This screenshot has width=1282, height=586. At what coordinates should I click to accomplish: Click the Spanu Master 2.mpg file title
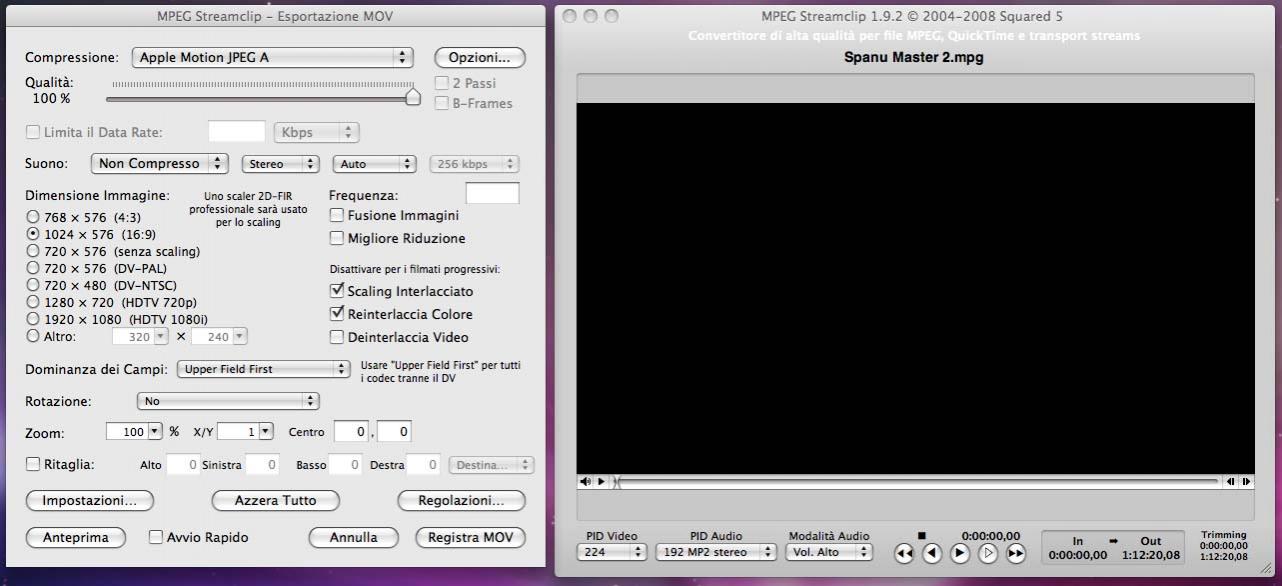coord(914,58)
